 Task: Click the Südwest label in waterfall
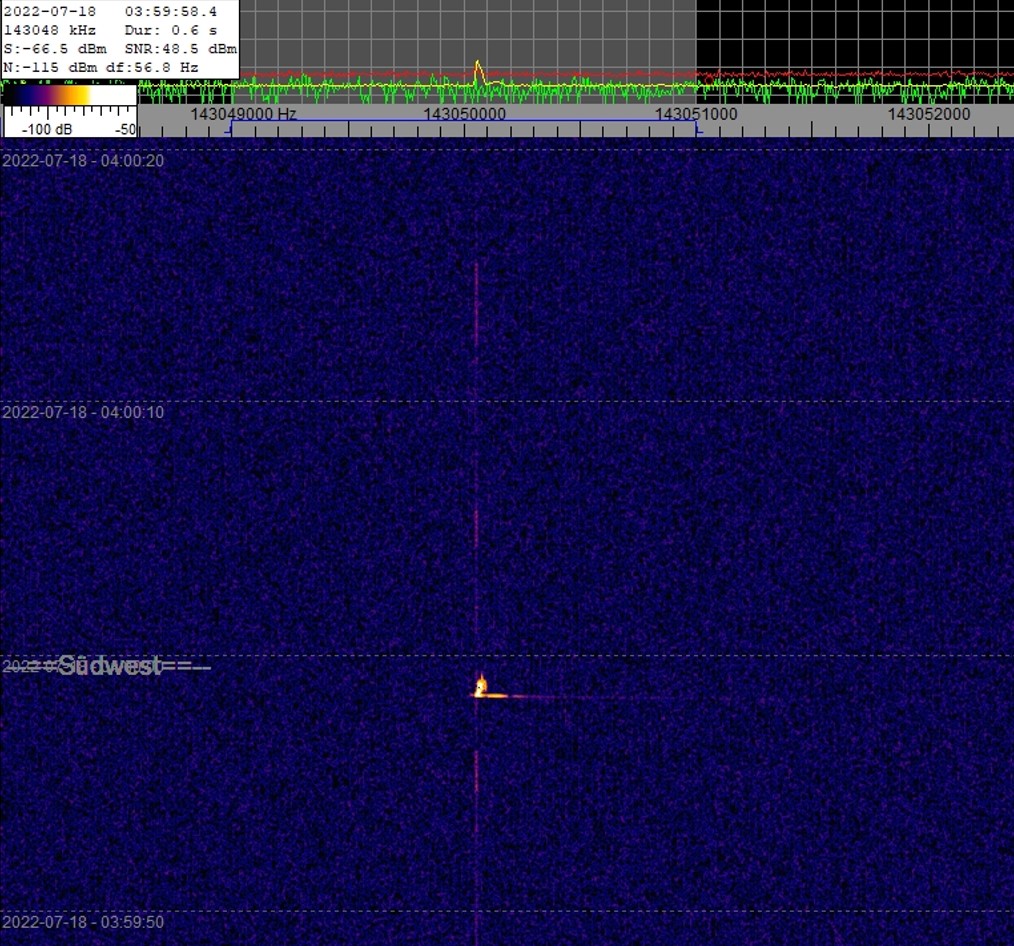tap(110, 666)
